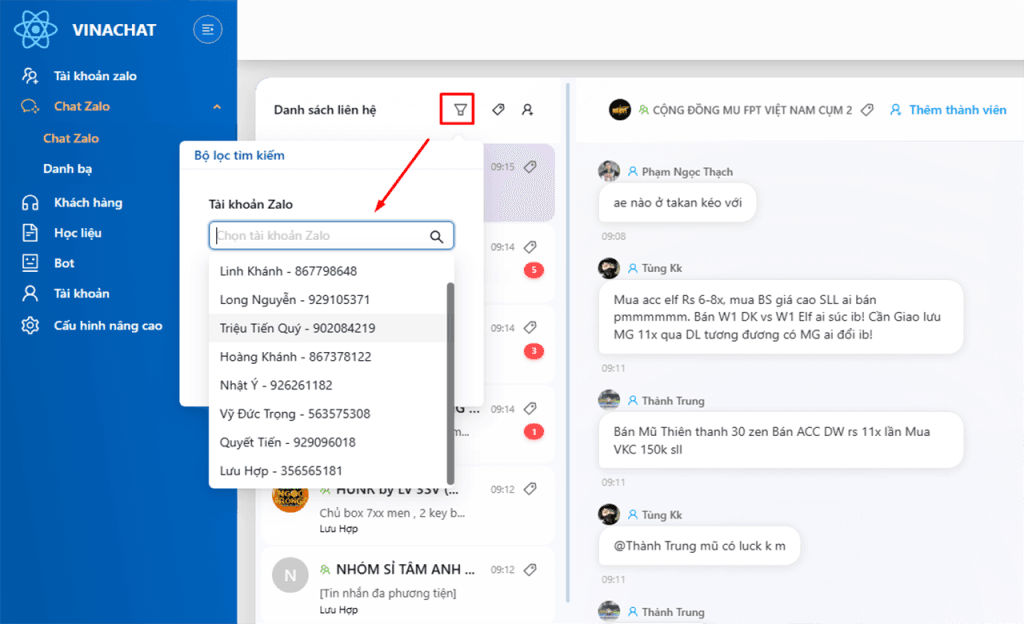Go to Danh bạ submenu
Viewport: 1024px width, 624px height.
point(68,169)
